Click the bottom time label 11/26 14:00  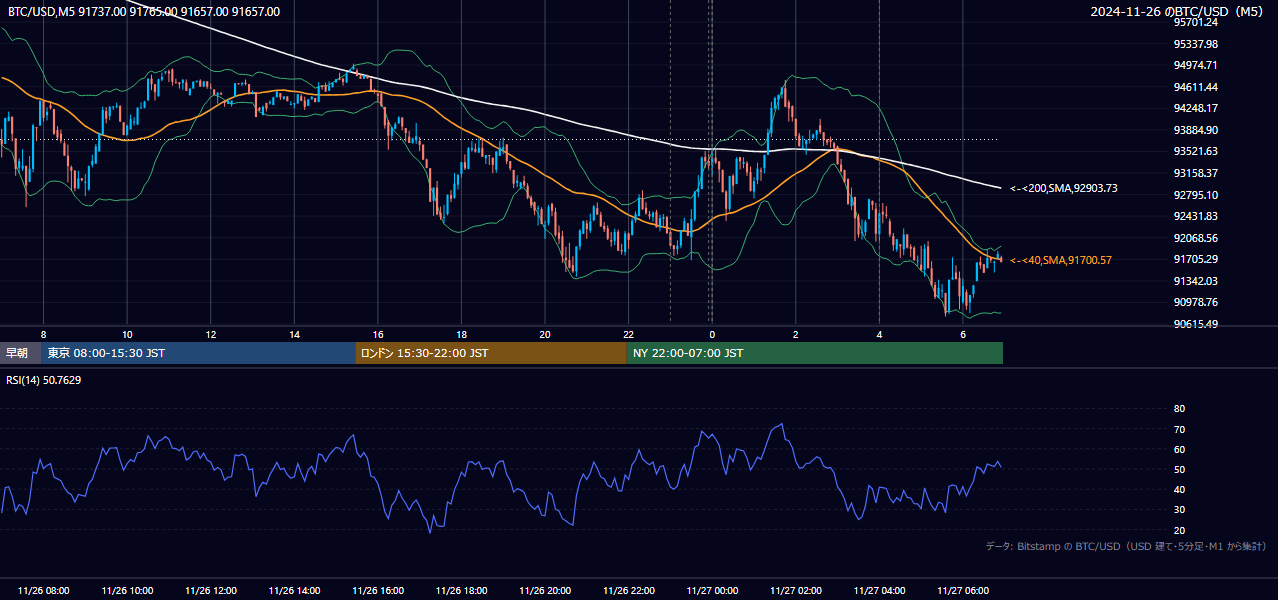[x=294, y=590]
